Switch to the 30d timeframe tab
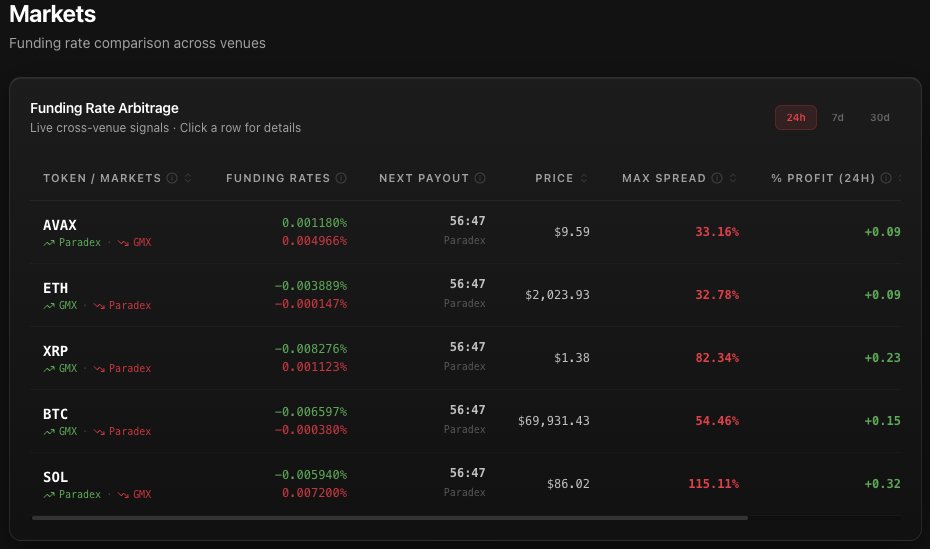The height and width of the screenshot is (549, 930). click(x=879, y=117)
